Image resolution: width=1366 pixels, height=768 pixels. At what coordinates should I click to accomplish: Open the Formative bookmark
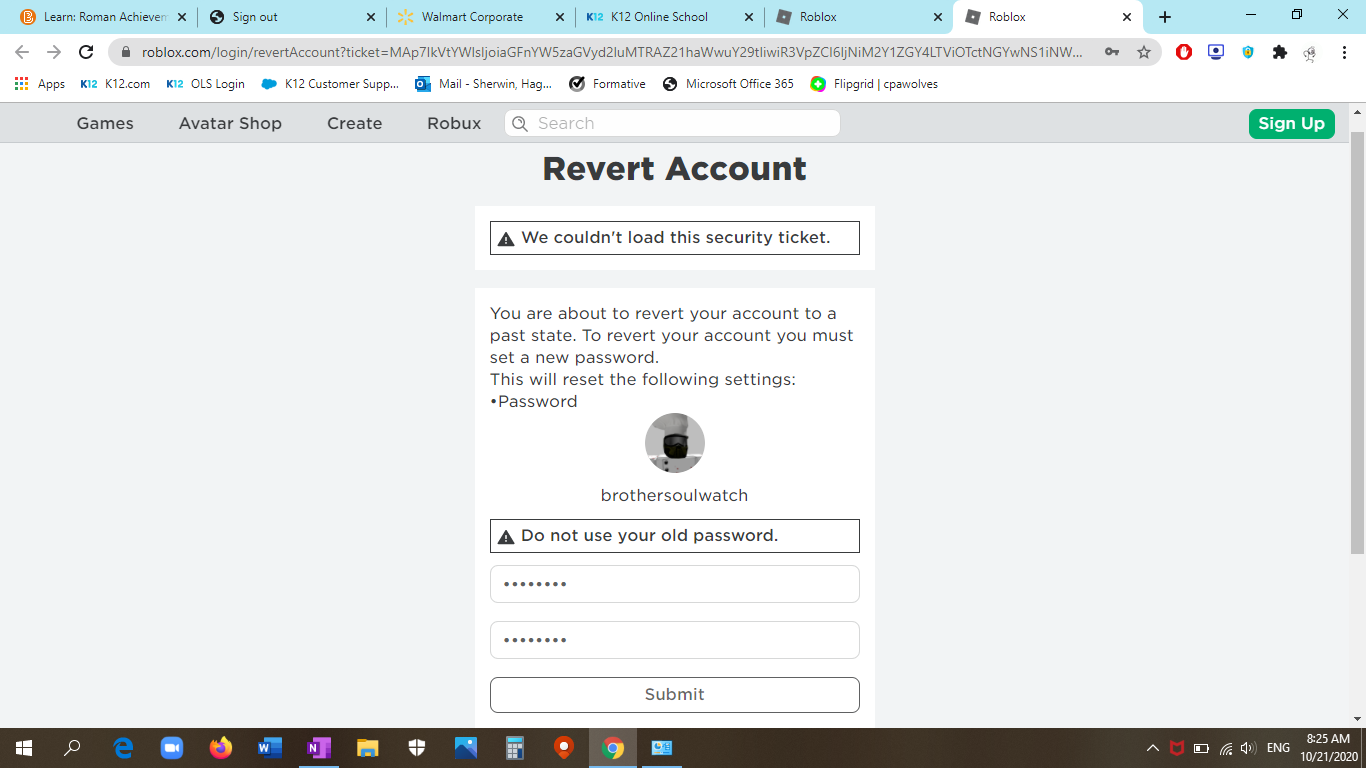[608, 84]
